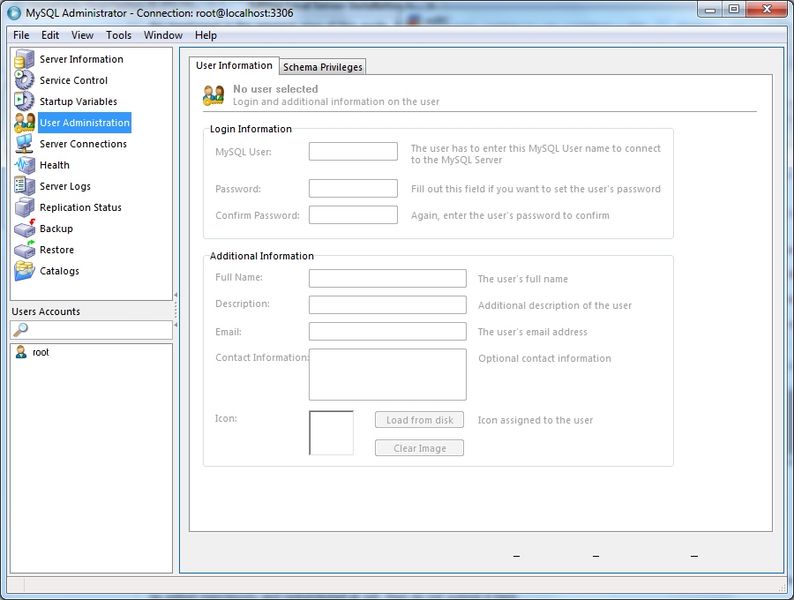This screenshot has width=794, height=600.
Task: Open the Service Control section
Action: (x=73, y=81)
